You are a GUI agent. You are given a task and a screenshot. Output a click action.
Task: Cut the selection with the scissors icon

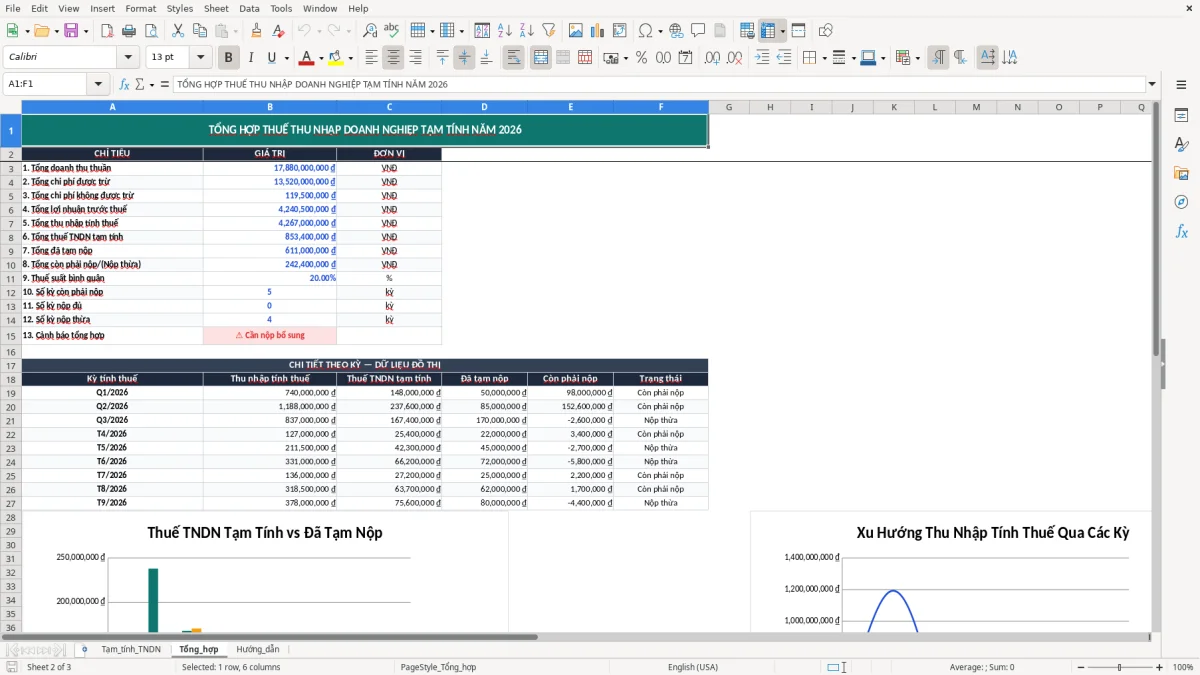[x=177, y=31]
